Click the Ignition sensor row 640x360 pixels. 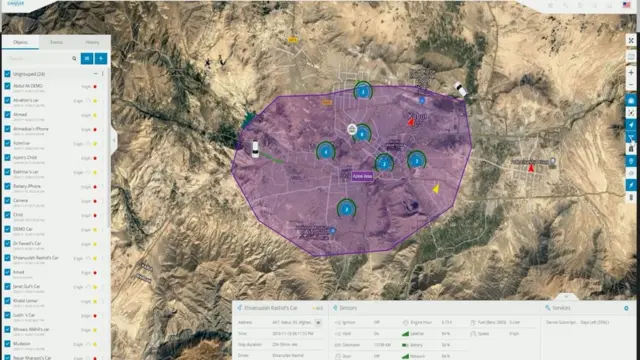367,322
